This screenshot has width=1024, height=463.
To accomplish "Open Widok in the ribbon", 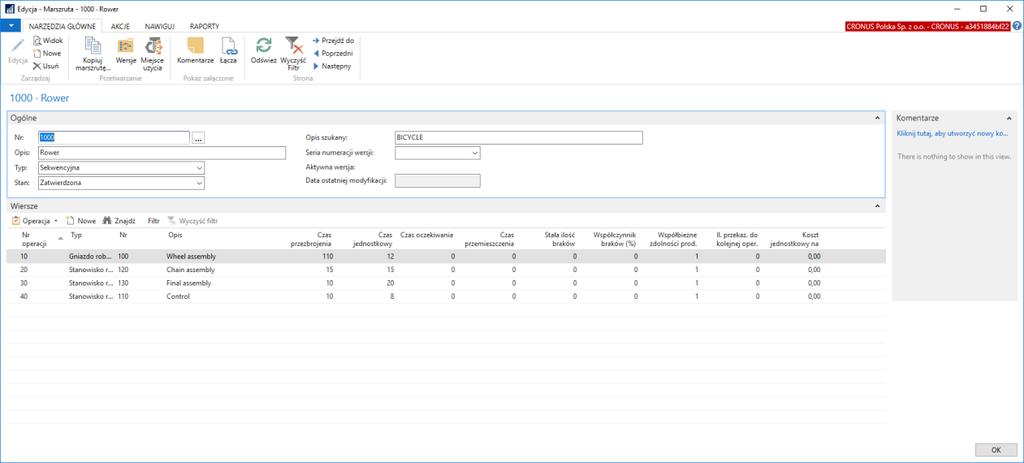I will (x=48, y=40).
